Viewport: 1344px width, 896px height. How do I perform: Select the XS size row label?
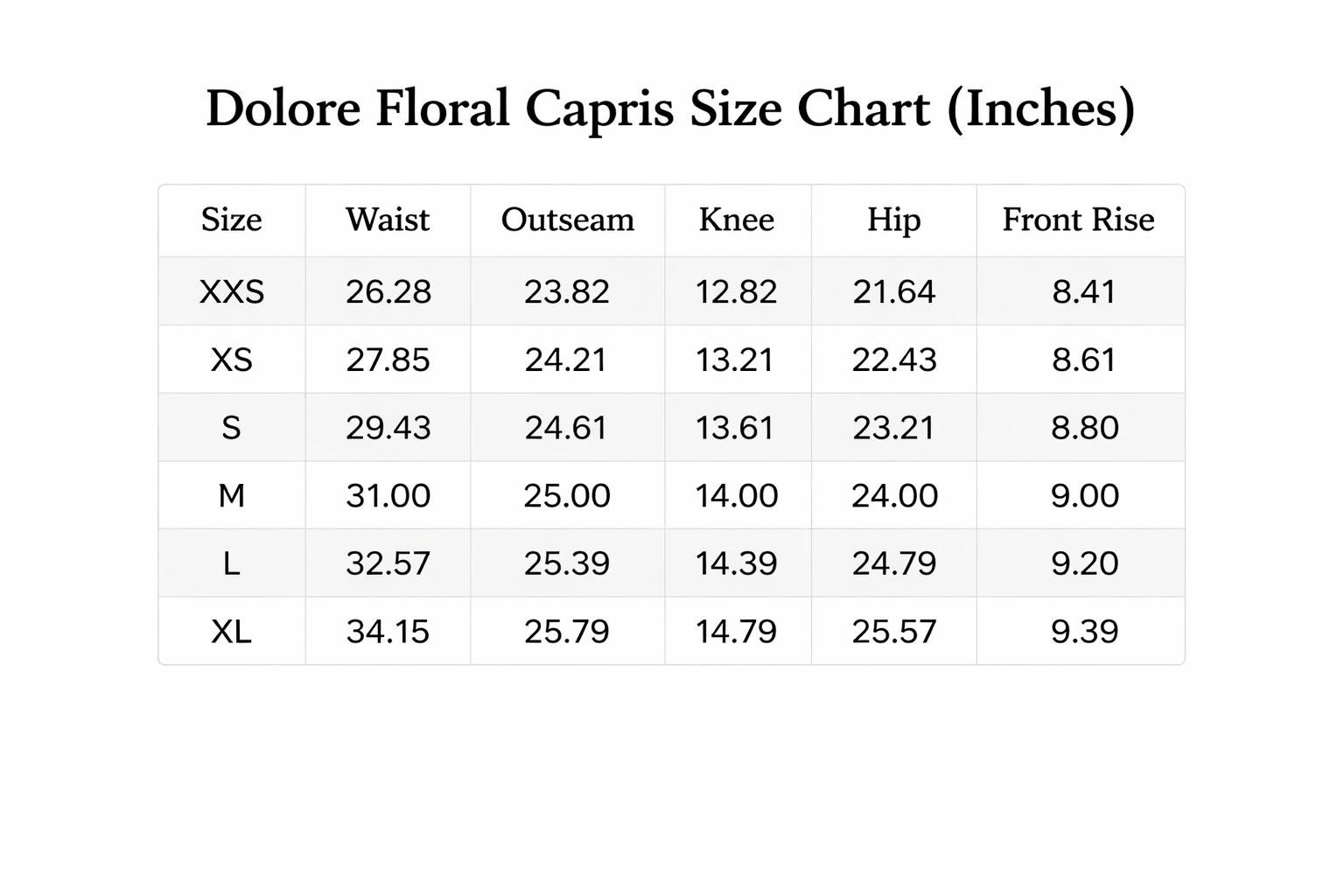[231, 360]
